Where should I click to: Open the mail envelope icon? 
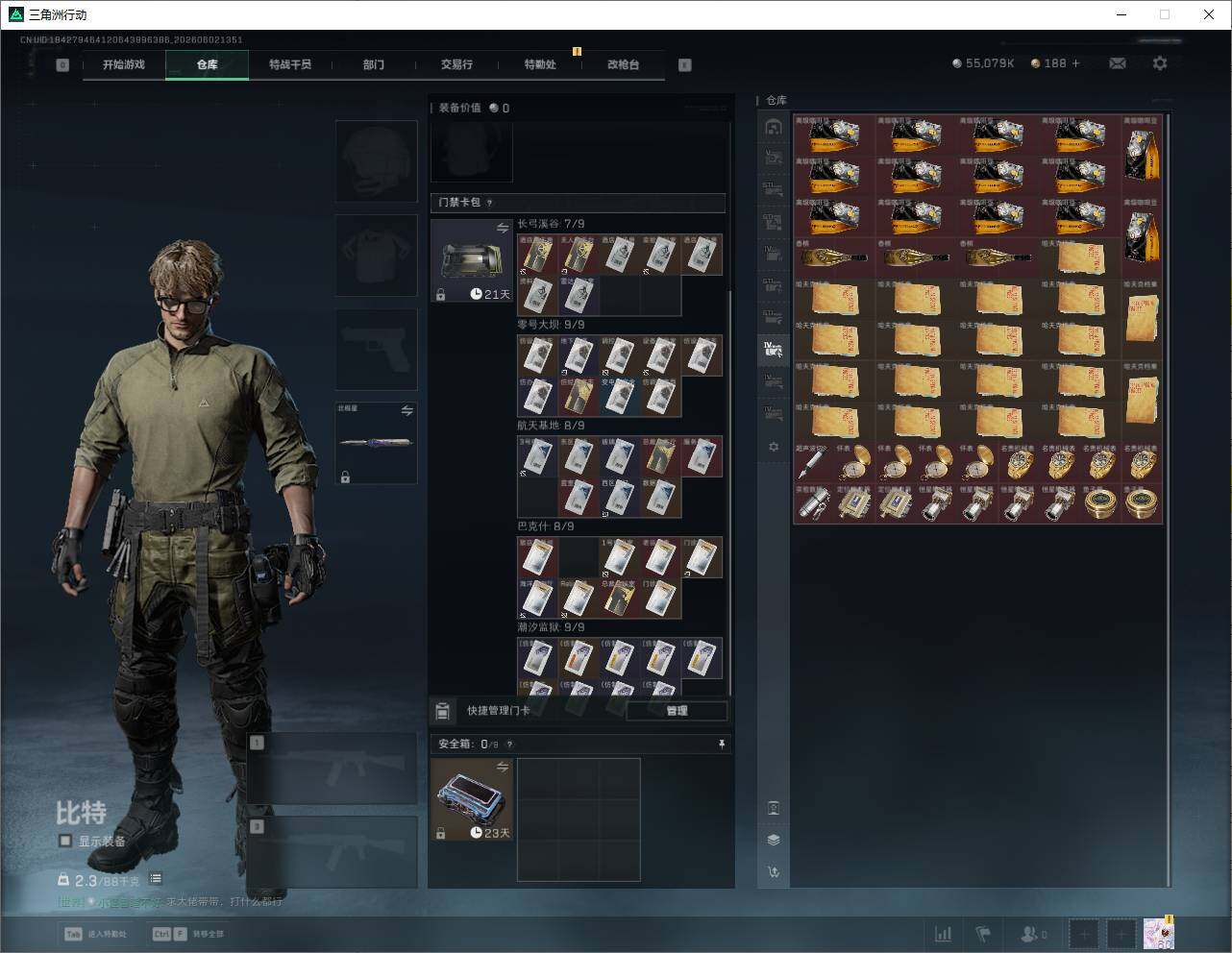[x=1117, y=63]
